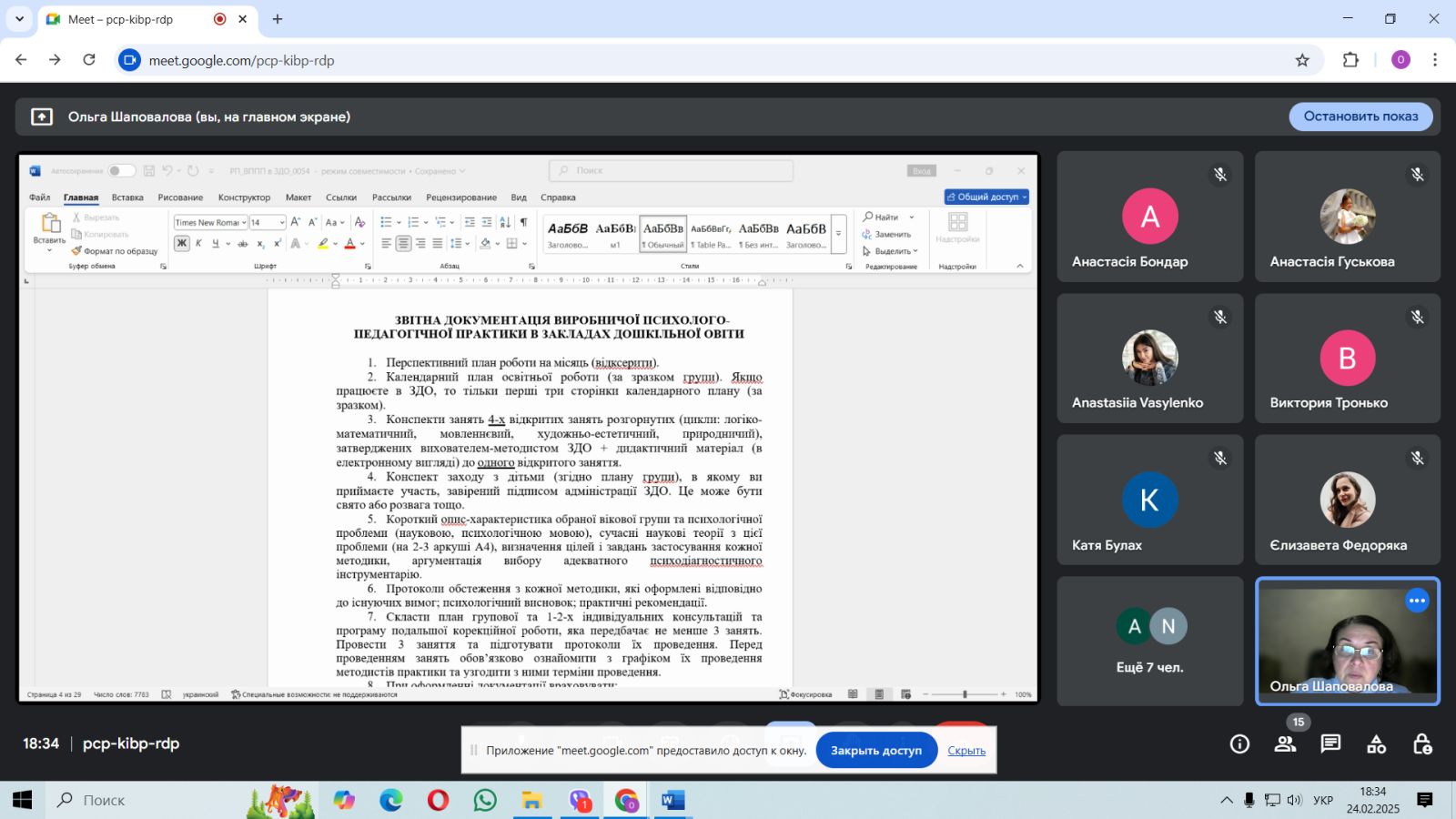This screenshot has height=819, width=1456.
Task: Toggle the AutoSave switch in Word
Action: (120, 171)
